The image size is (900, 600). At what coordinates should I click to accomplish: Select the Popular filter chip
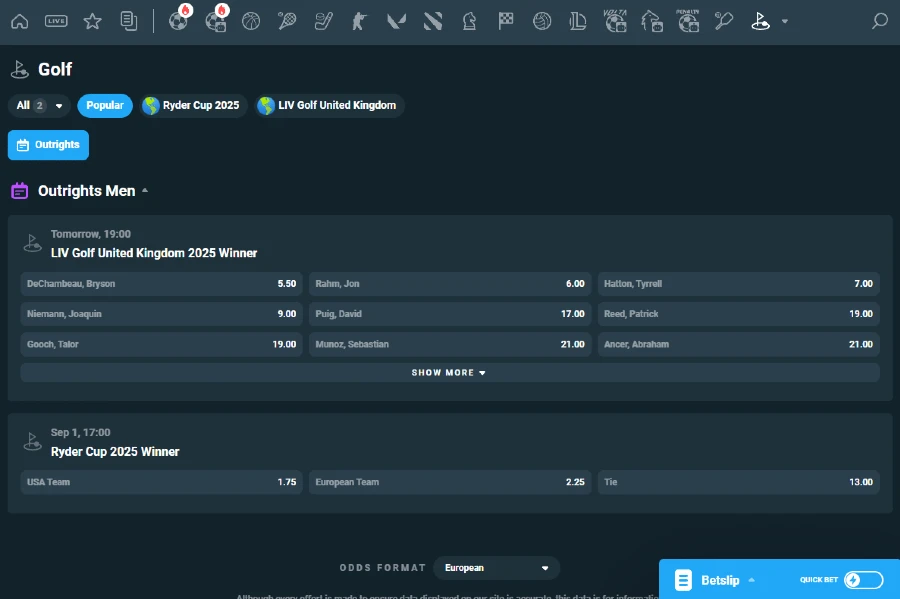tap(104, 105)
